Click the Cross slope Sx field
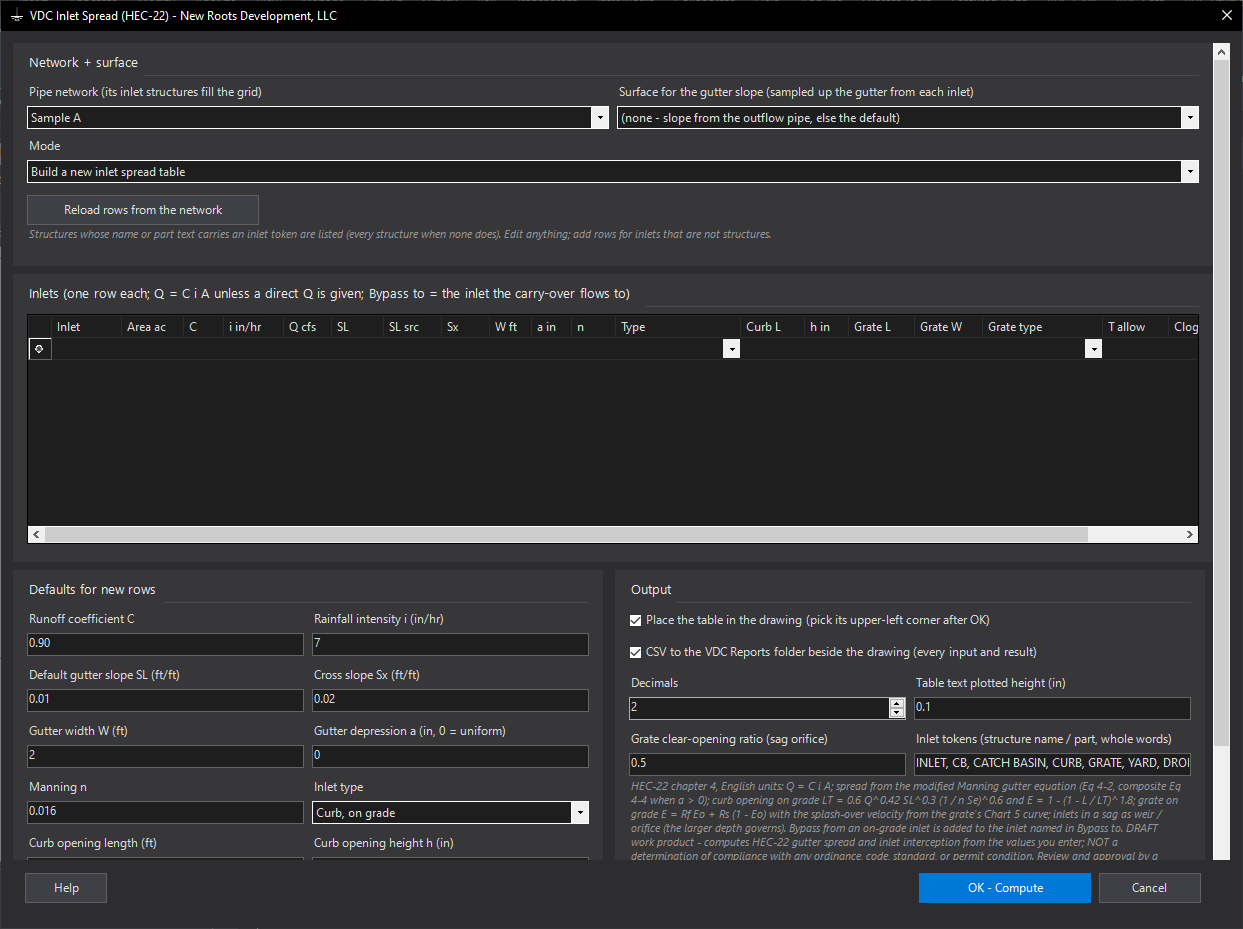 450,701
